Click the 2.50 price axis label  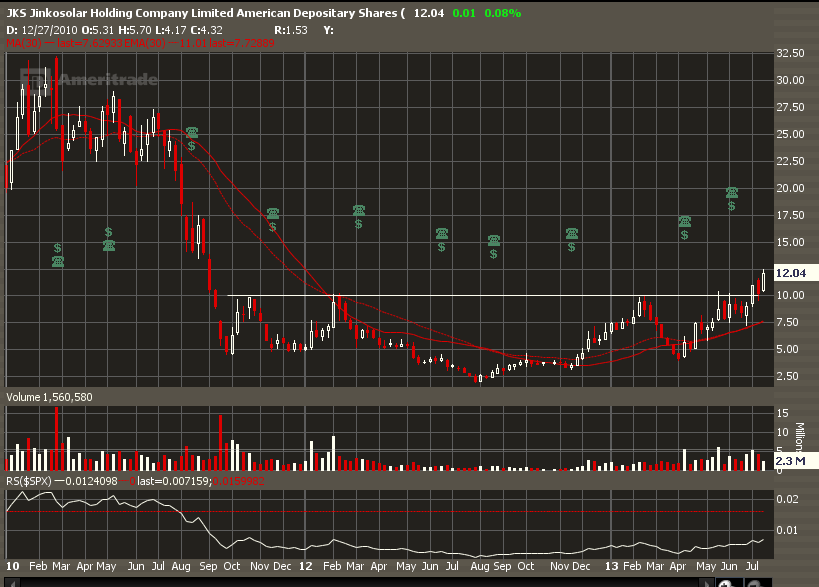pos(787,376)
